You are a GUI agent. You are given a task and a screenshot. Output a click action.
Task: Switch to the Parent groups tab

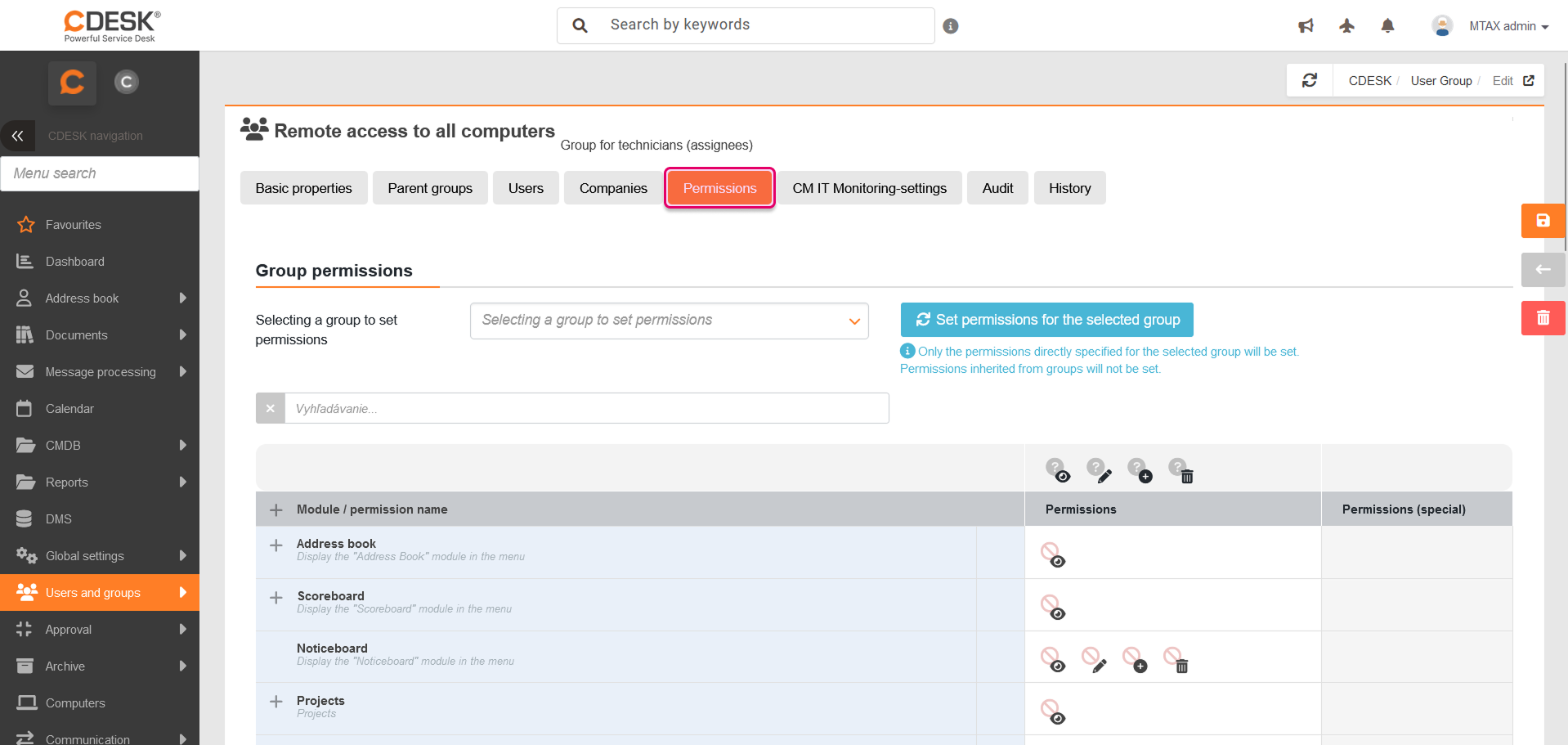click(430, 188)
